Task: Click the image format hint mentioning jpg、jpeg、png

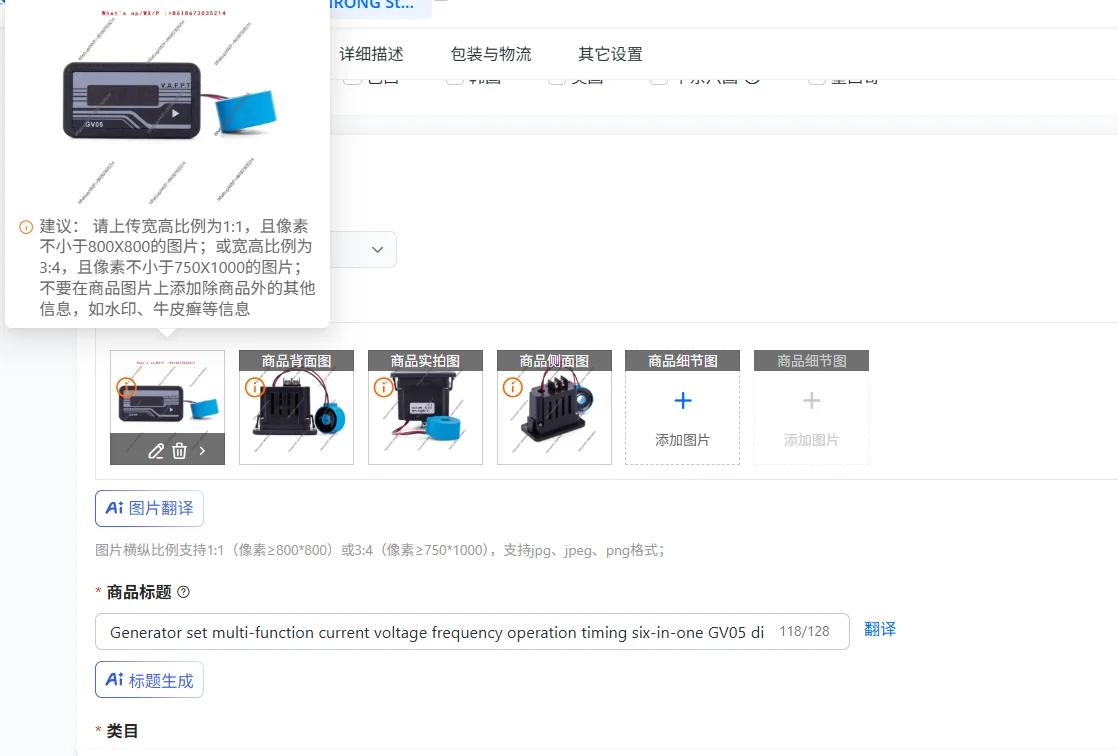Action: (379, 551)
